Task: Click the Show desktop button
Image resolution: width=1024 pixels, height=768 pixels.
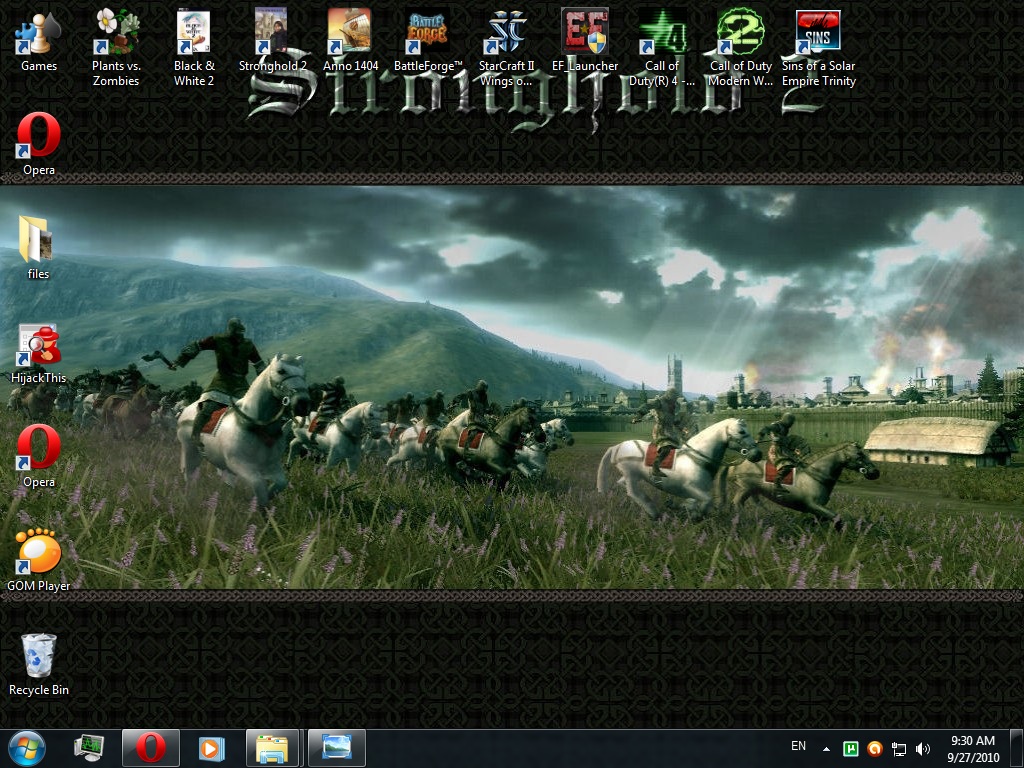Action: coord(1017,748)
